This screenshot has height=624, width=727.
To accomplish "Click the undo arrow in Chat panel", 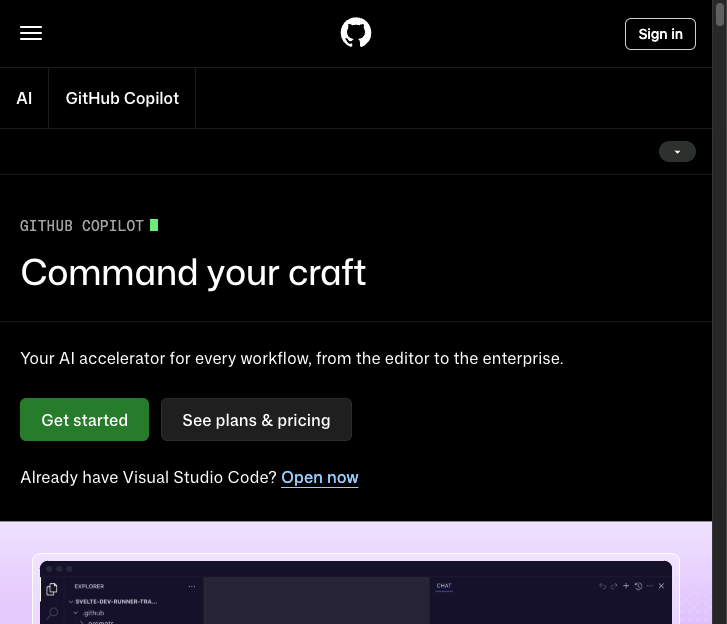I will [602, 586].
